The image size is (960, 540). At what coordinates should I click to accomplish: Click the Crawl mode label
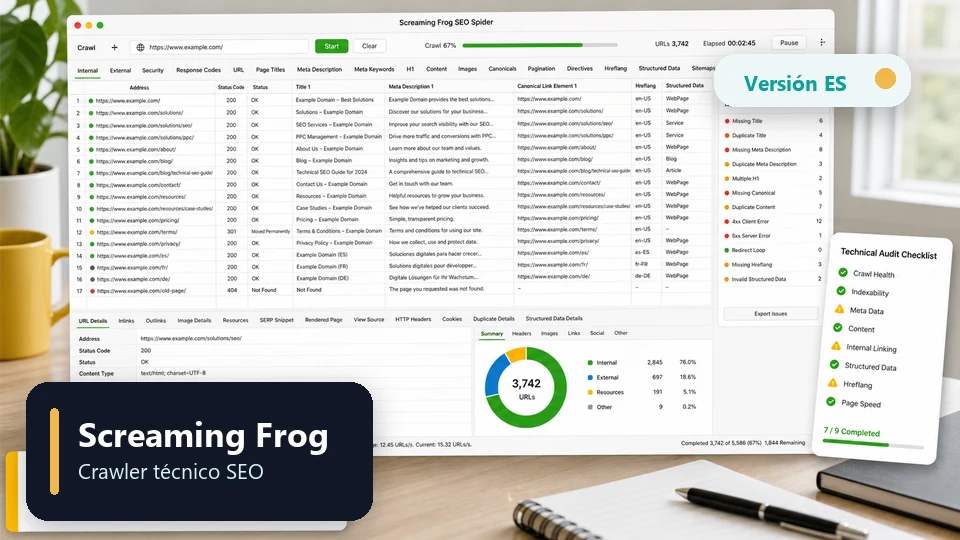(x=86, y=48)
